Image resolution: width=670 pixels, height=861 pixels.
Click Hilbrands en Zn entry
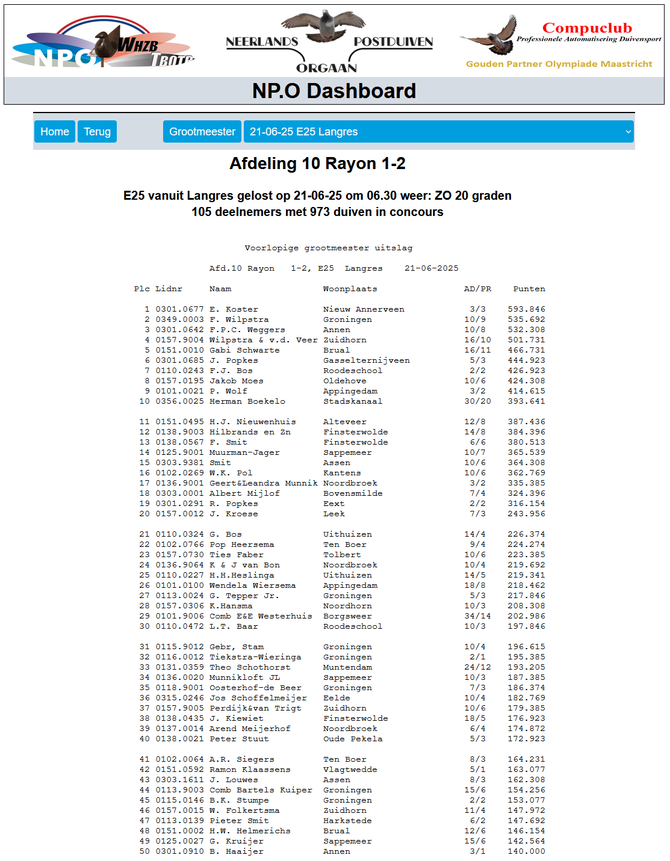click(250, 432)
